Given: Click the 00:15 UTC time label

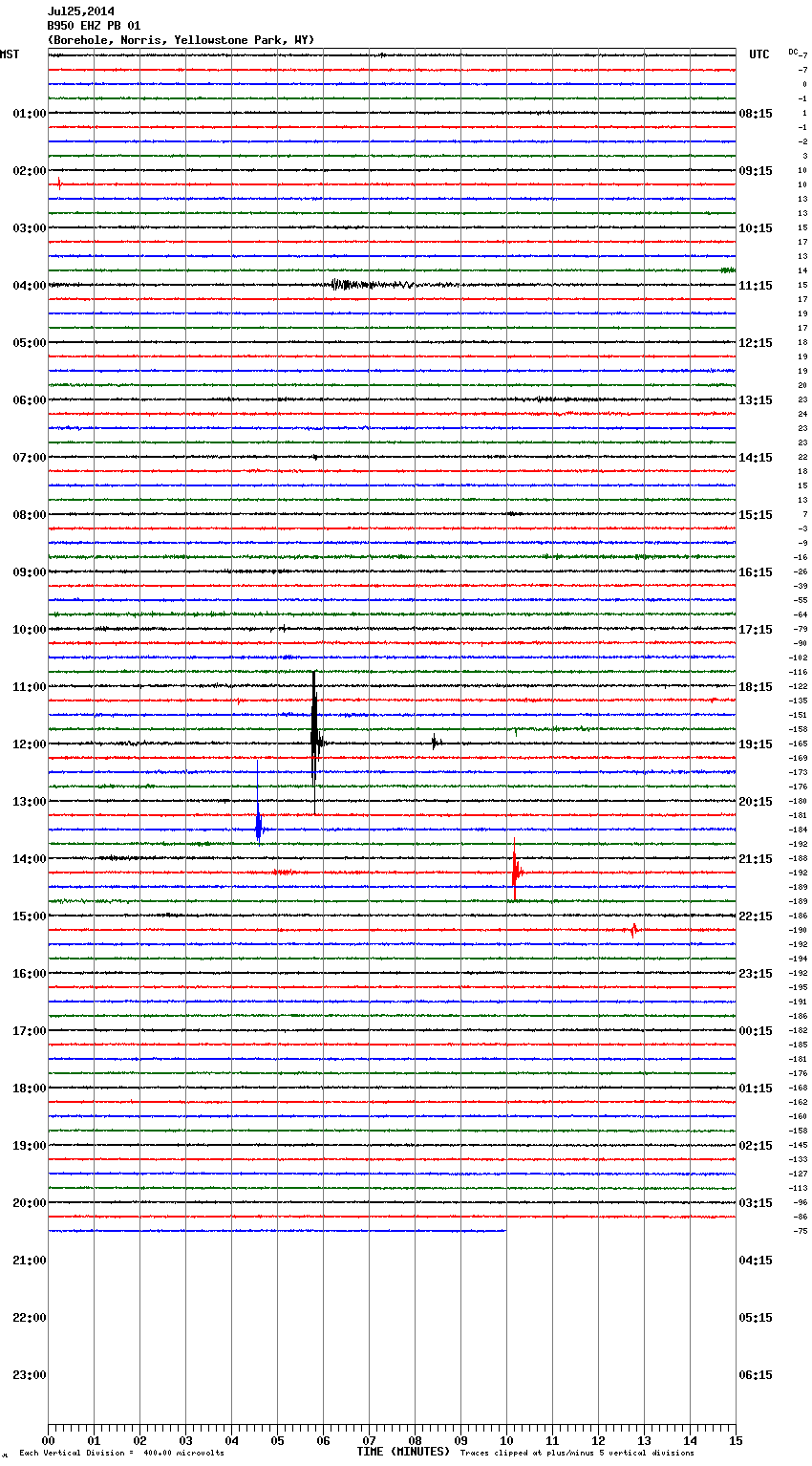Looking at the screenshot, I should (756, 1030).
